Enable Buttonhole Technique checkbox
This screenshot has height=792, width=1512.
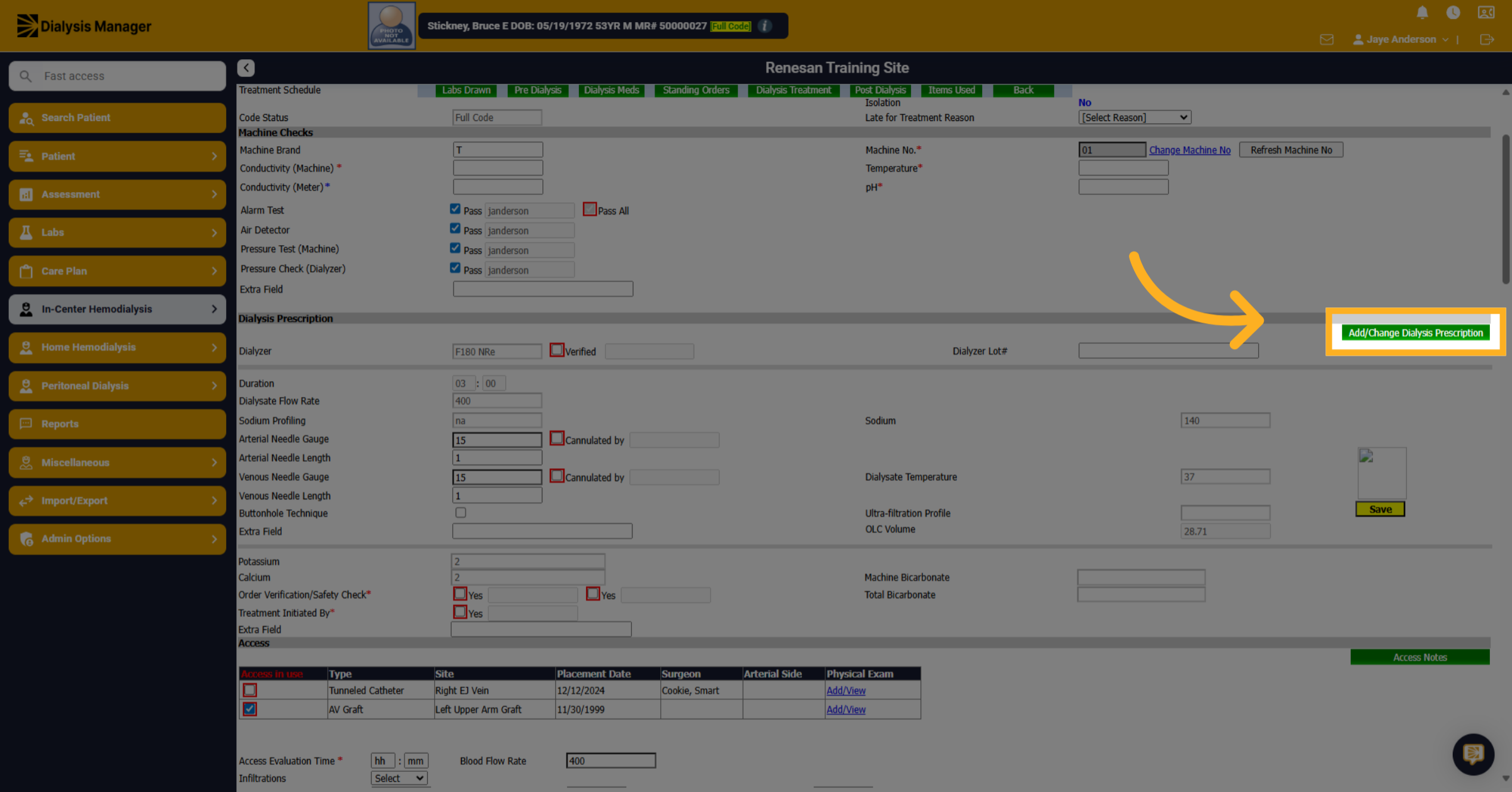[461, 513]
